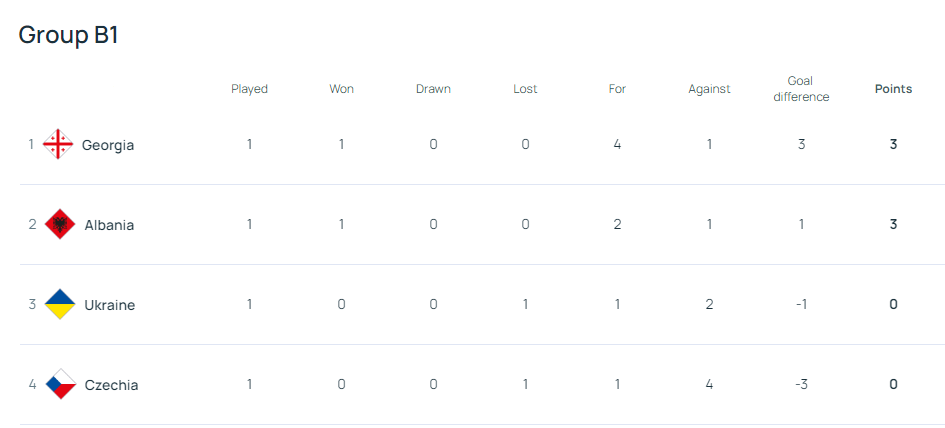Click the Drawn column header

(x=433, y=89)
